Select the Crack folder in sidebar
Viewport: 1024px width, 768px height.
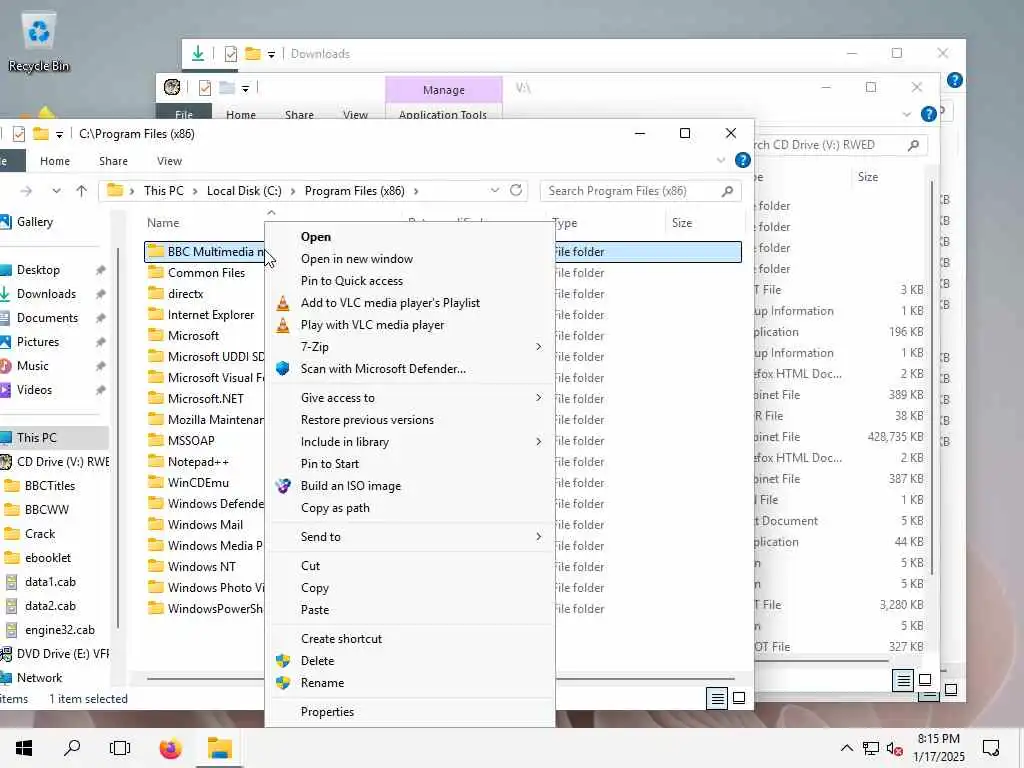click(x=39, y=534)
